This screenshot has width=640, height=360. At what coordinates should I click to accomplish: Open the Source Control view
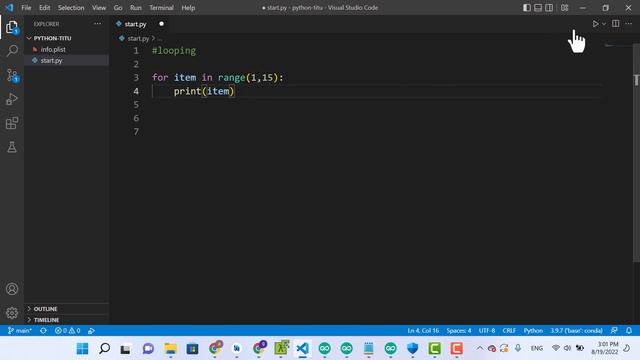(x=12, y=76)
